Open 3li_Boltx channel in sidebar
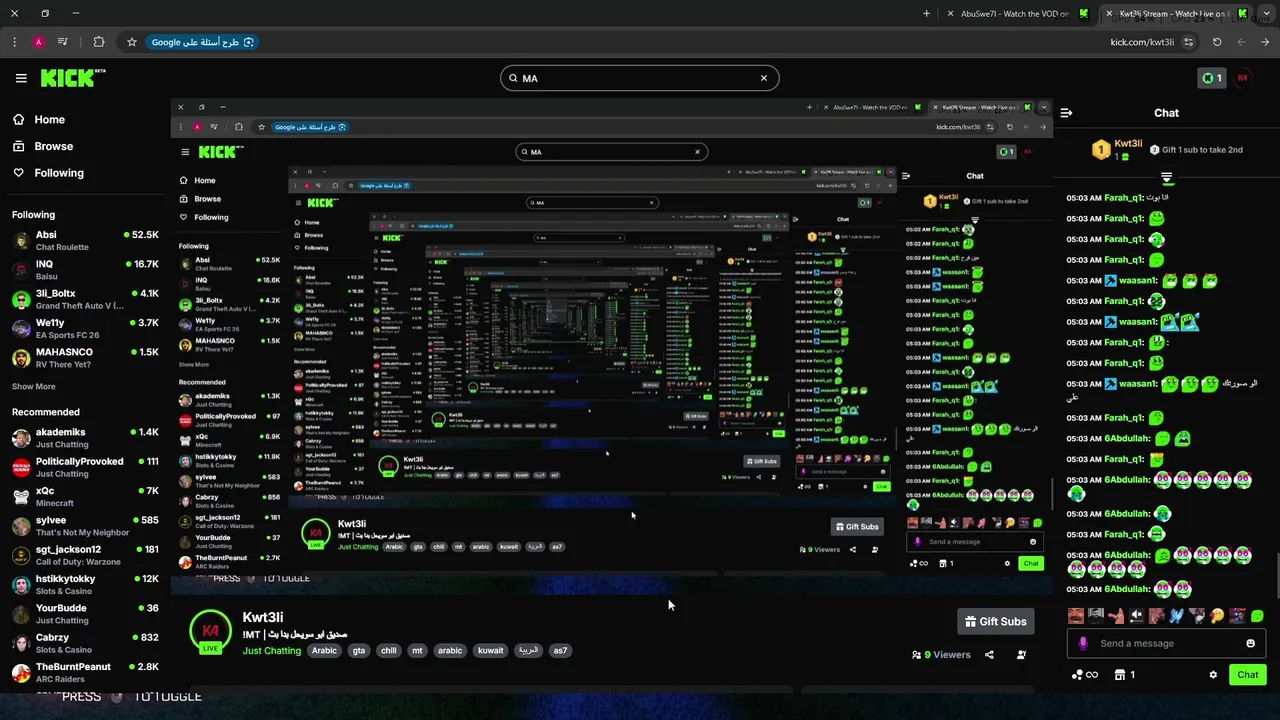 (x=85, y=299)
